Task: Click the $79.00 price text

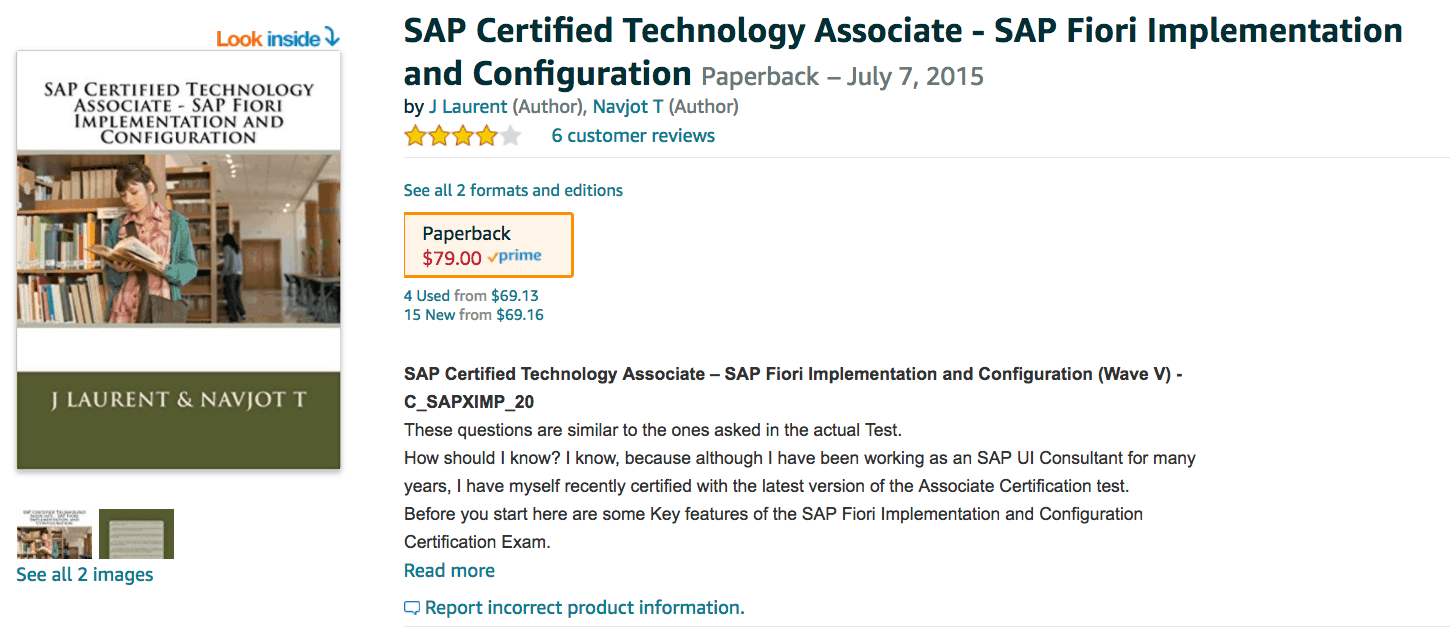Action: pos(452,258)
